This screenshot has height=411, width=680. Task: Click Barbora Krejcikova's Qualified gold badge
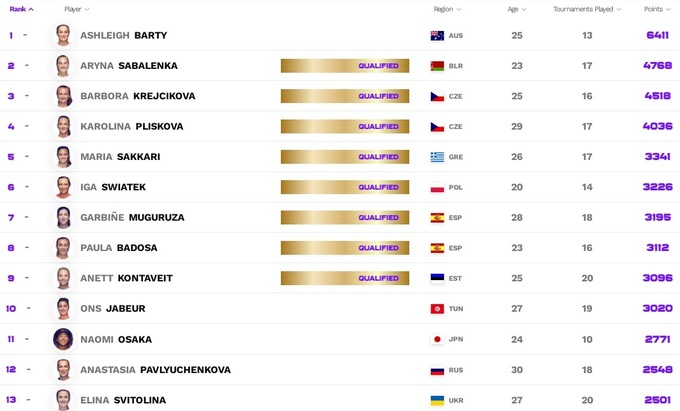344,96
